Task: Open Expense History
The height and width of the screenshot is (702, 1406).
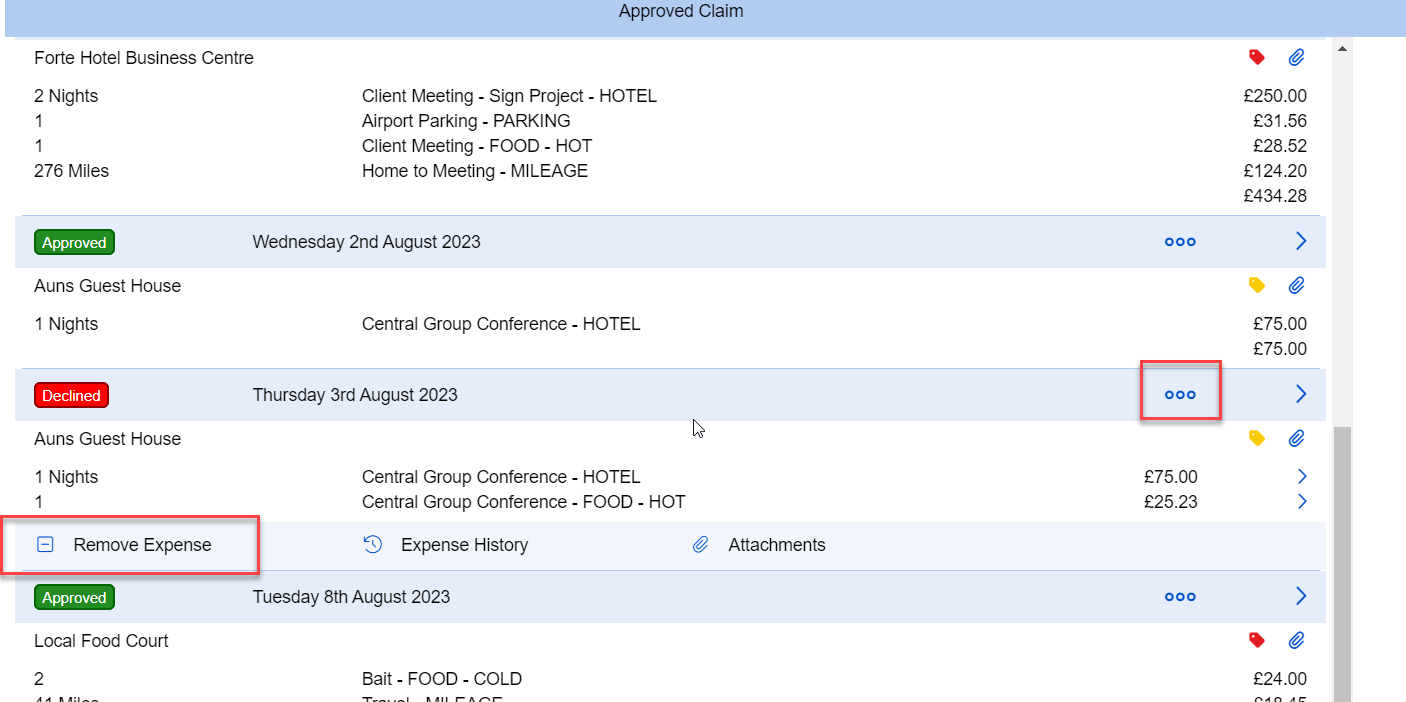Action: tap(446, 545)
